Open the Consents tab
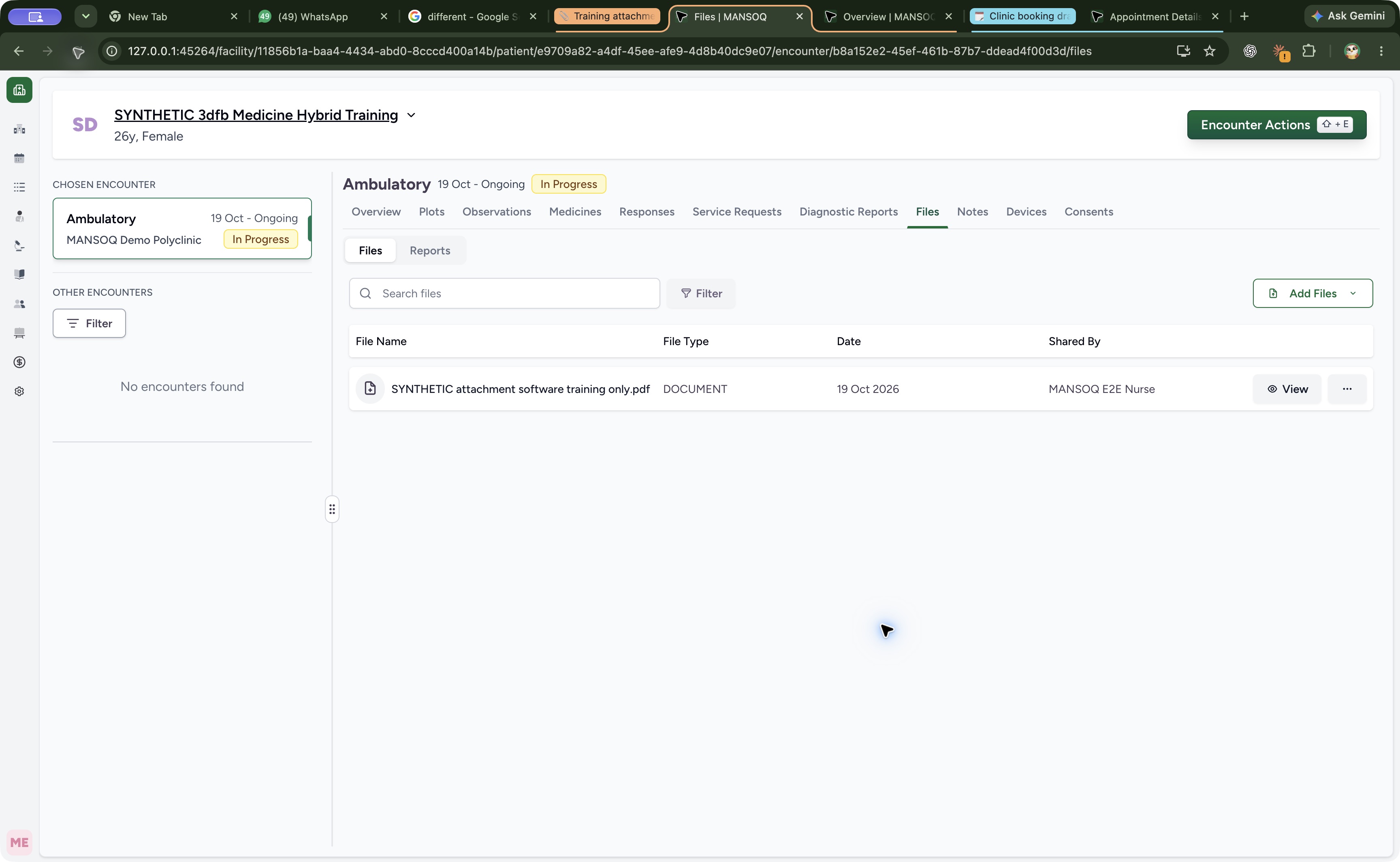This screenshot has width=1400, height=862. tap(1088, 211)
